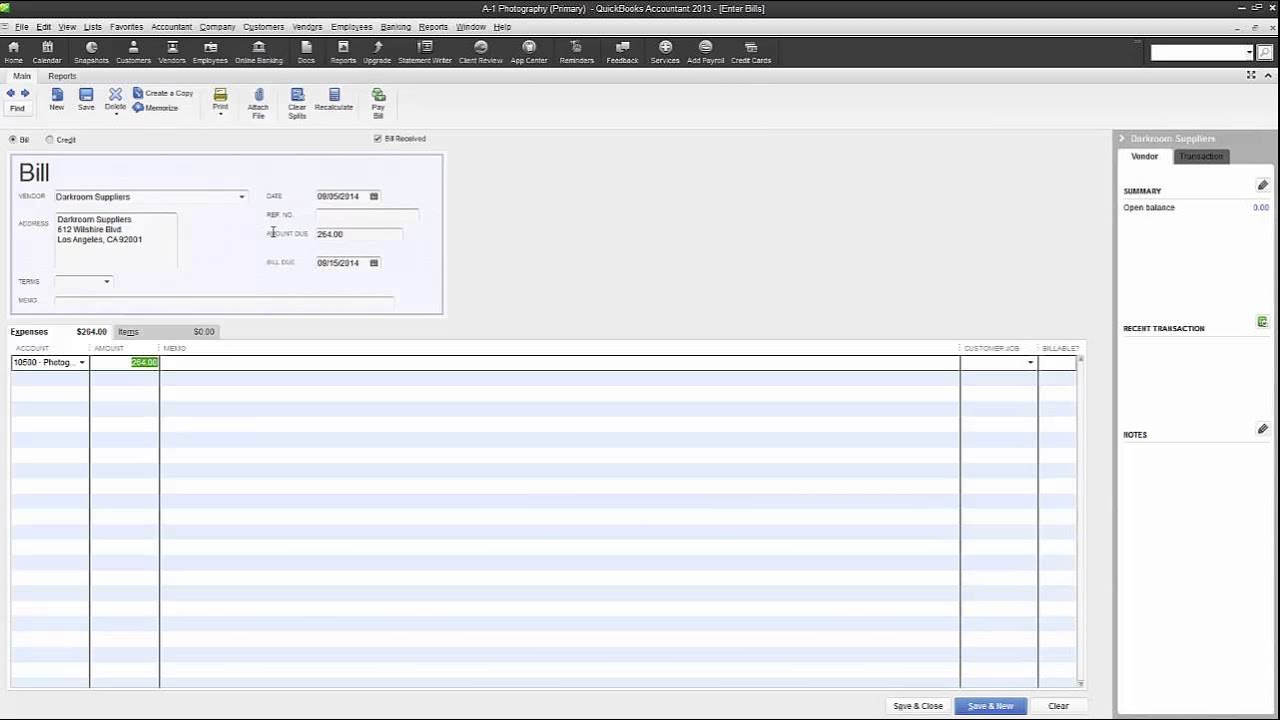The image size is (1280, 720).
Task: Open the Bill Due calendar picker
Action: point(374,263)
